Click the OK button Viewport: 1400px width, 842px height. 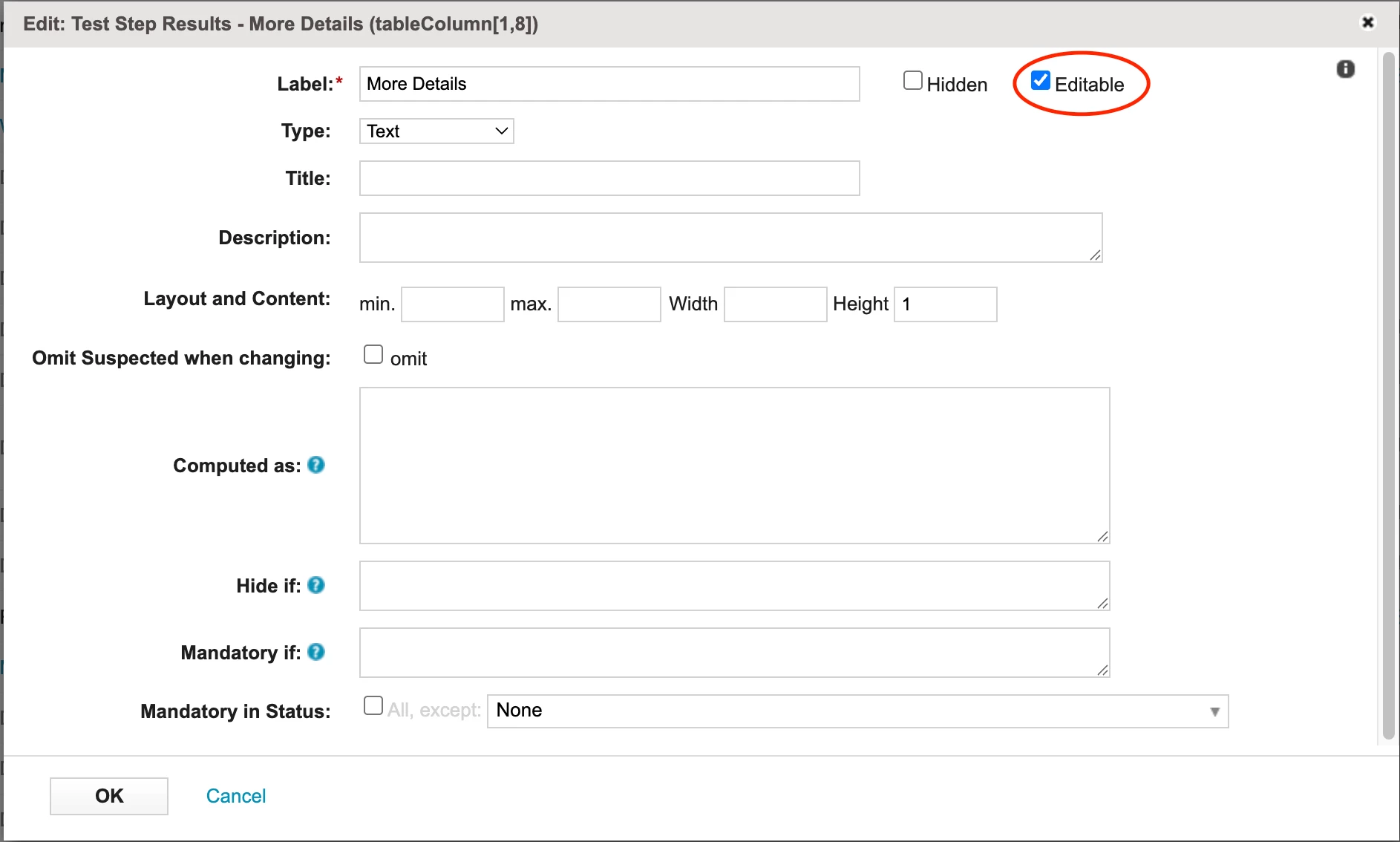click(109, 796)
